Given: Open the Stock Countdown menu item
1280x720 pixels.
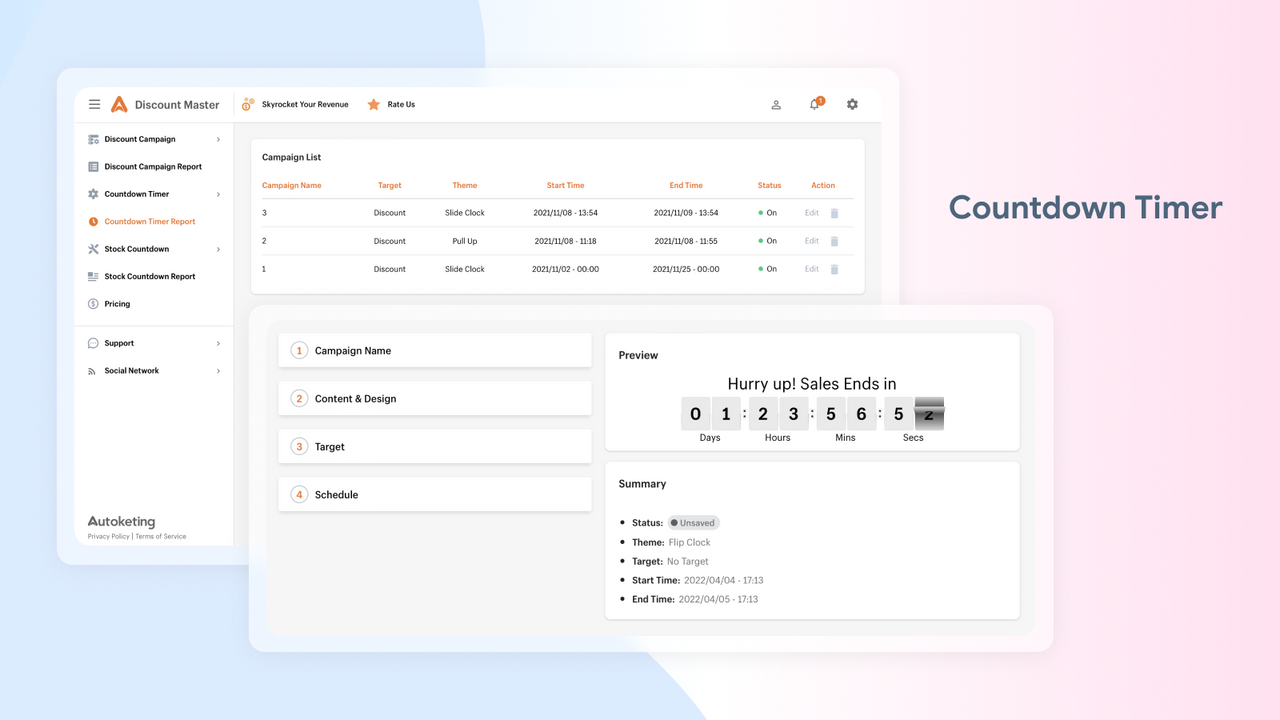Looking at the screenshot, I should tap(137, 249).
